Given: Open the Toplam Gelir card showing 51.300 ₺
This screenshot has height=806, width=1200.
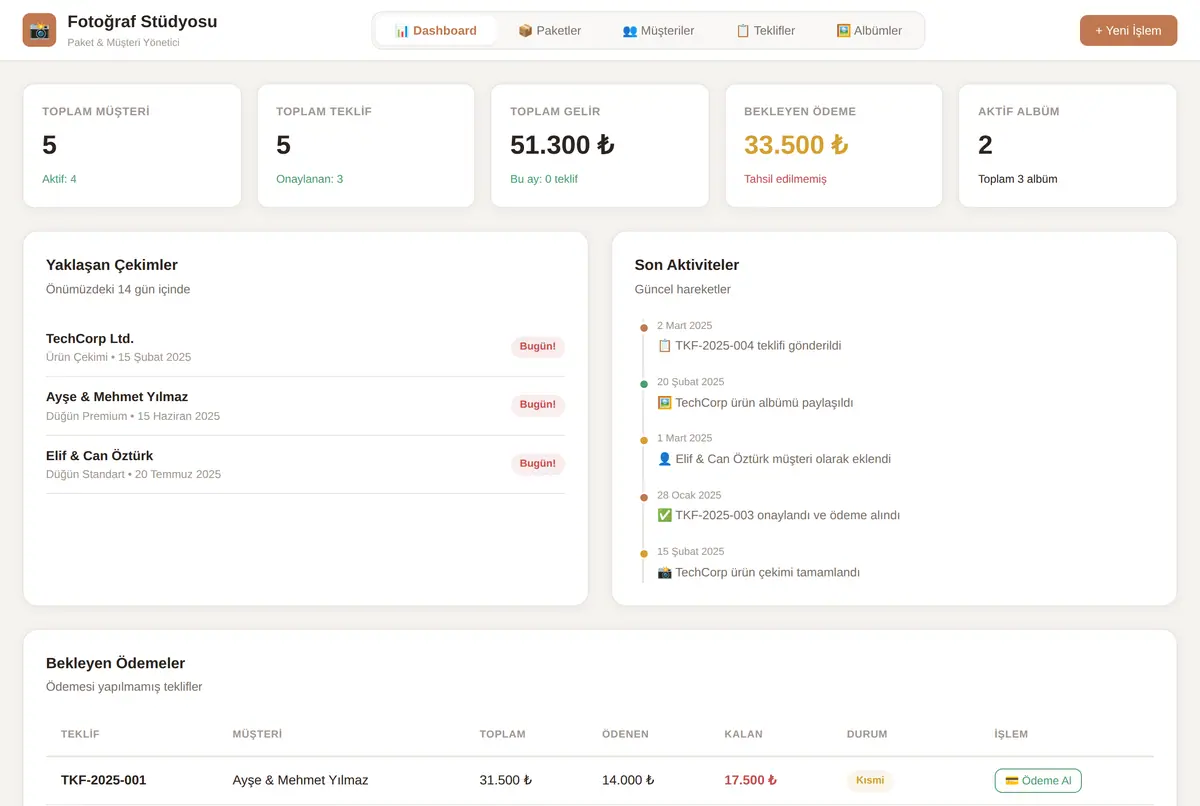Looking at the screenshot, I should [600, 146].
